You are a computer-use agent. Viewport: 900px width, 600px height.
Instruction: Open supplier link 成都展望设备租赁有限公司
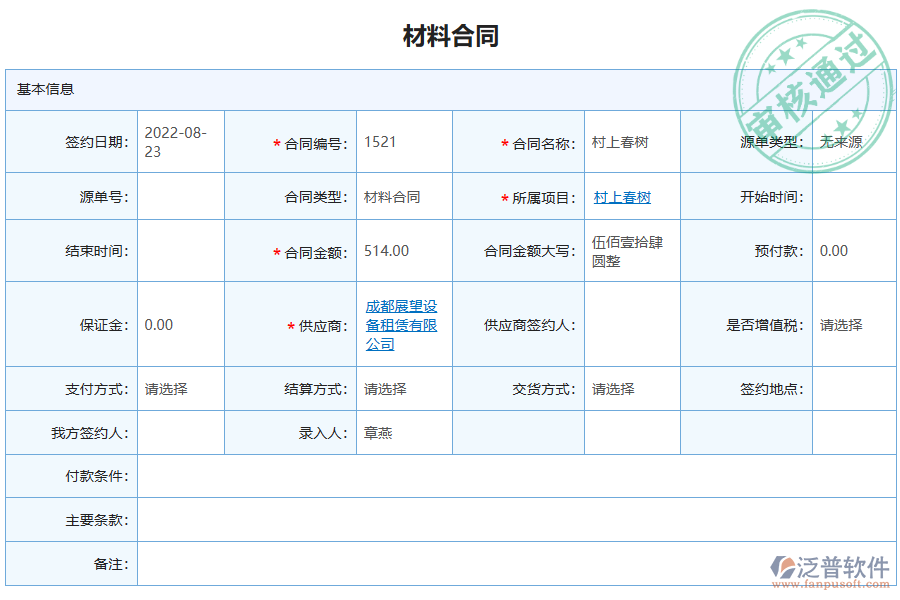tap(400, 324)
